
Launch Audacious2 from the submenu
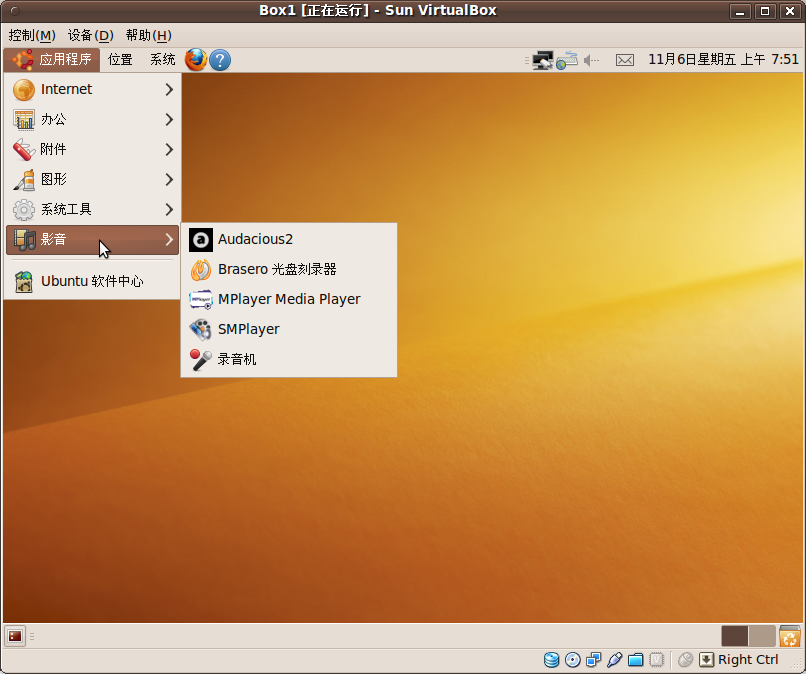tap(289, 240)
